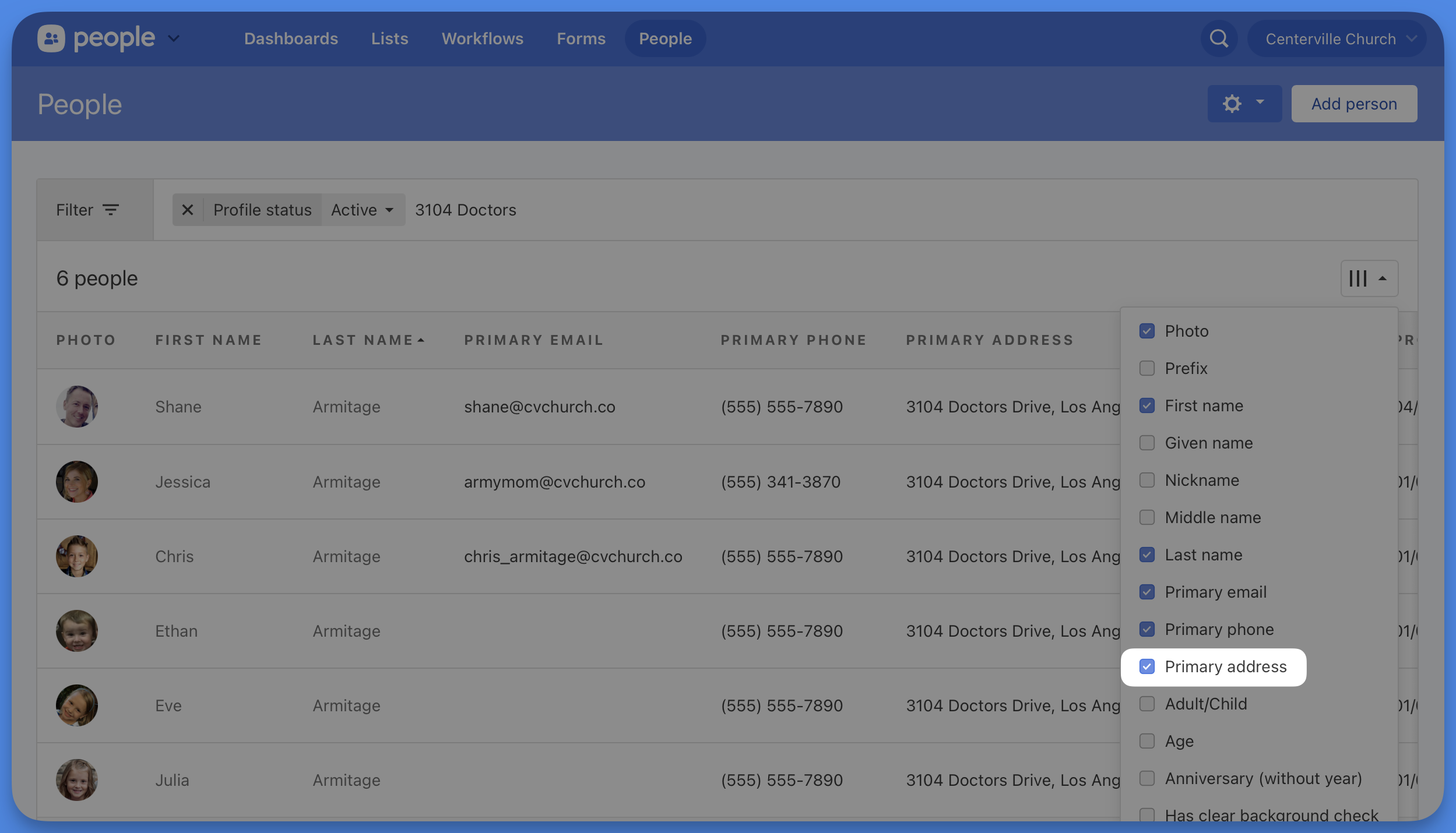1456x833 pixels.
Task: Click the settings gear icon
Action: pyautogui.click(x=1232, y=104)
